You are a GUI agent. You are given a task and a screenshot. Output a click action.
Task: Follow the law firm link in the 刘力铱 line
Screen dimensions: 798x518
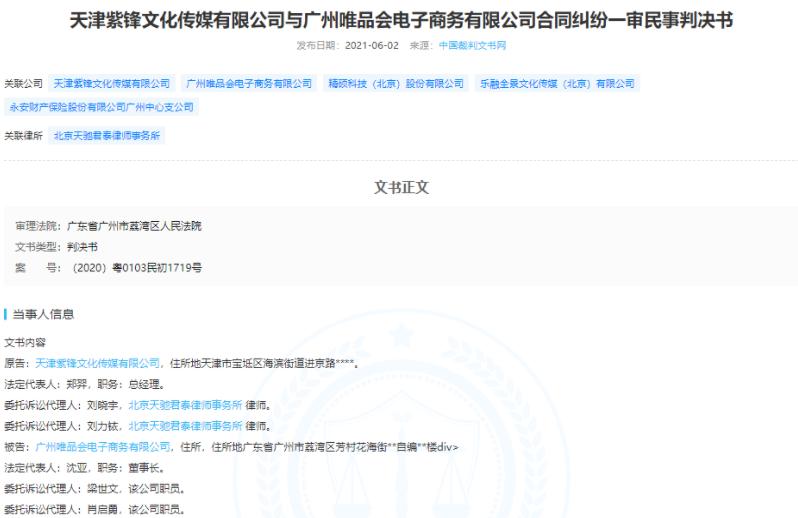click(x=185, y=426)
